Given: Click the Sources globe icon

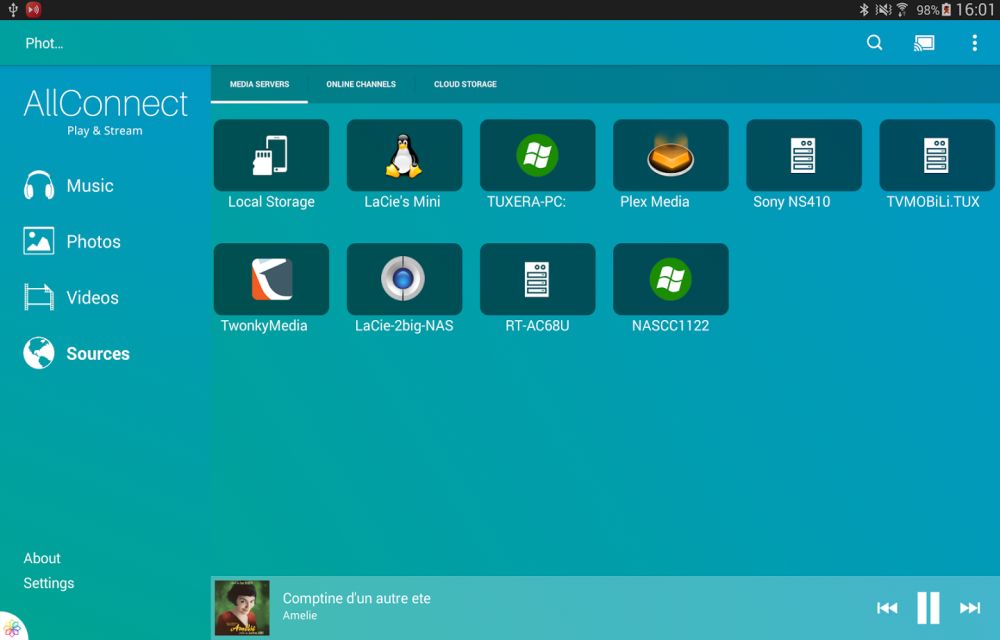Looking at the screenshot, I should pyautogui.click(x=39, y=353).
